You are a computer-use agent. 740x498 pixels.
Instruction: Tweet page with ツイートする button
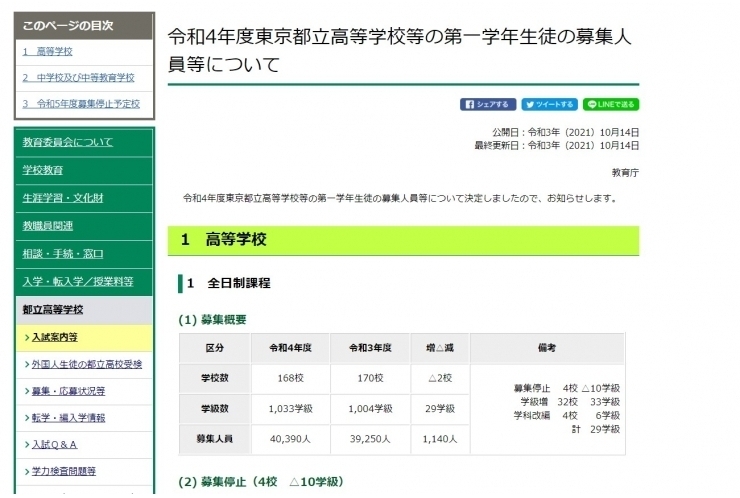click(x=549, y=104)
